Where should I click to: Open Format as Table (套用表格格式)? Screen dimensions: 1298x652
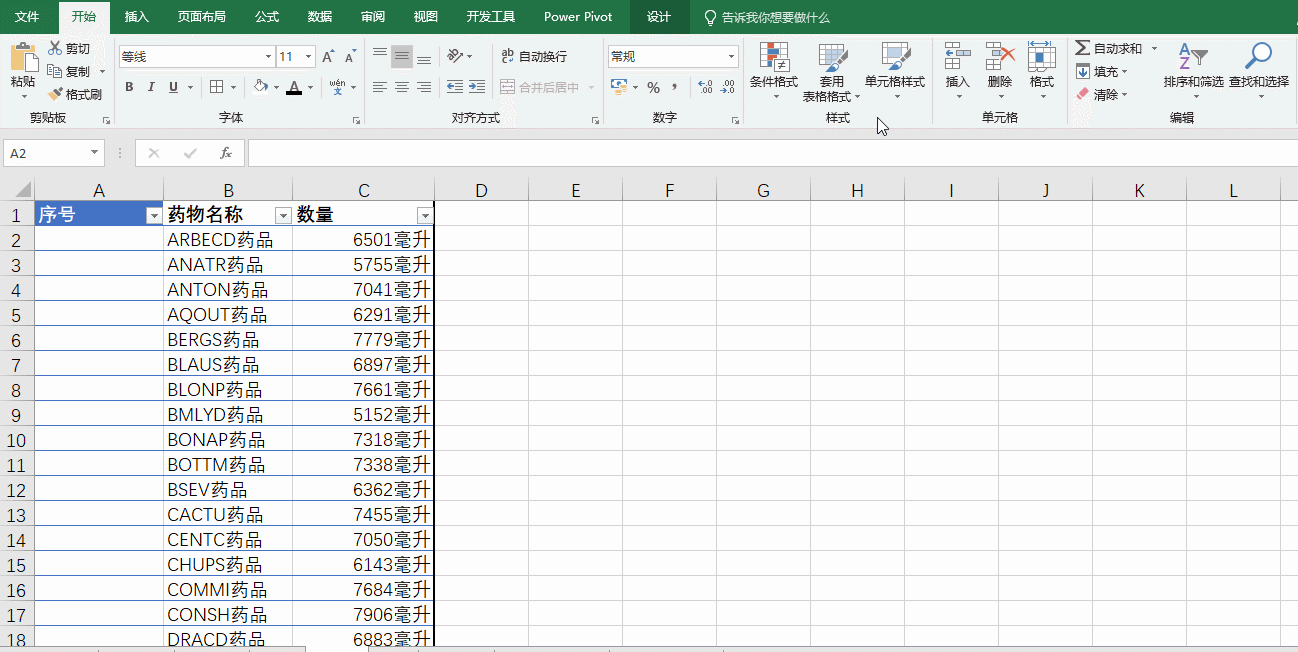pyautogui.click(x=831, y=71)
